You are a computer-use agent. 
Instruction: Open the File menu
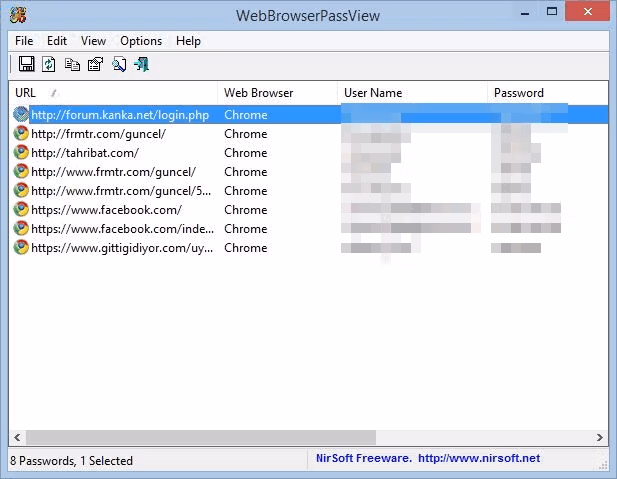[24, 41]
